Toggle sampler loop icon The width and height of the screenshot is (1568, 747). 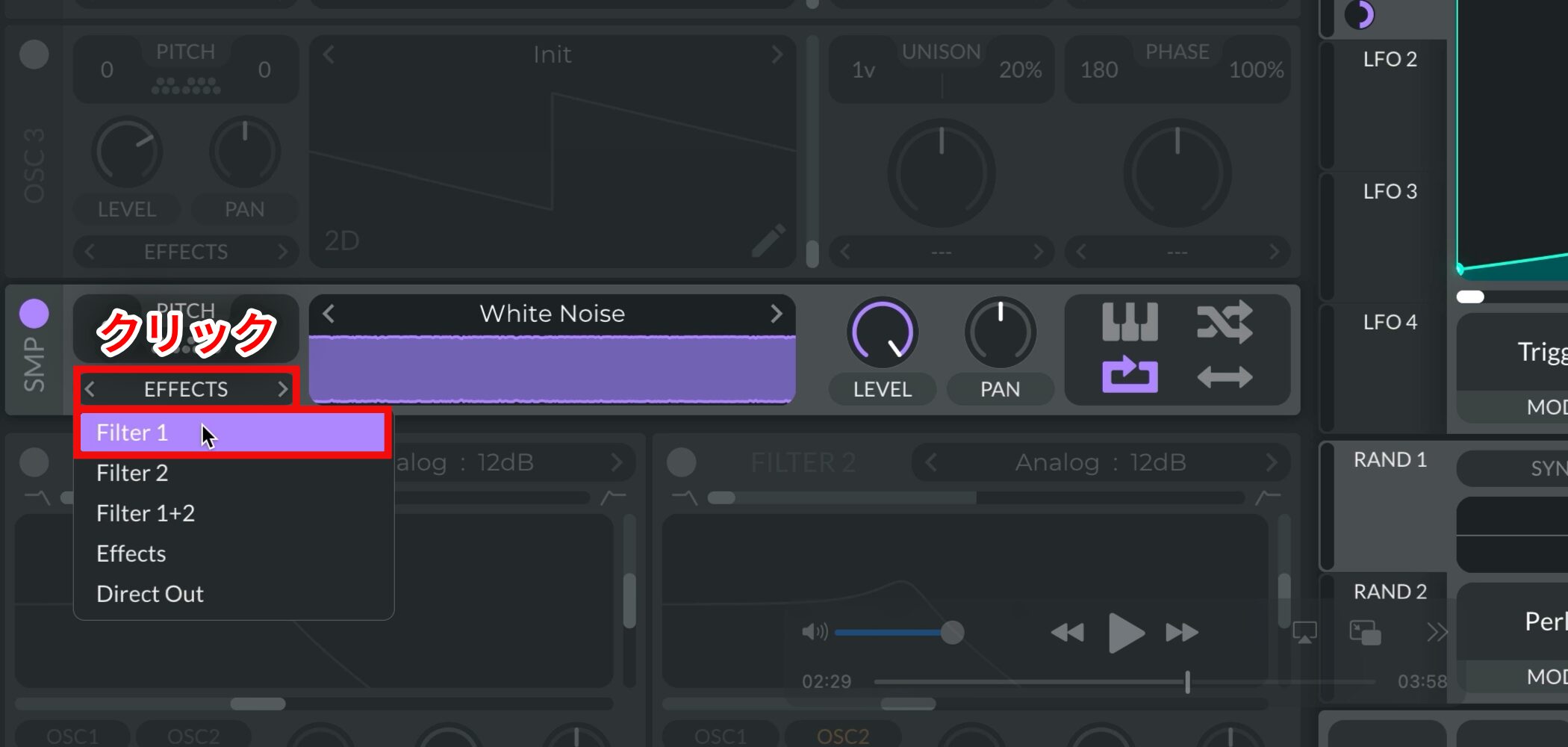tap(1130, 376)
